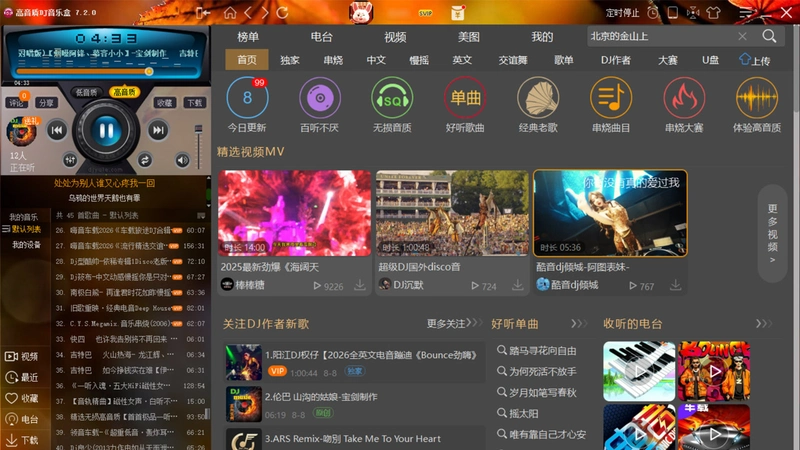Click the equalizer icon in the player
800x450 pixels.
pyautogui.click(x=70, y=160)
